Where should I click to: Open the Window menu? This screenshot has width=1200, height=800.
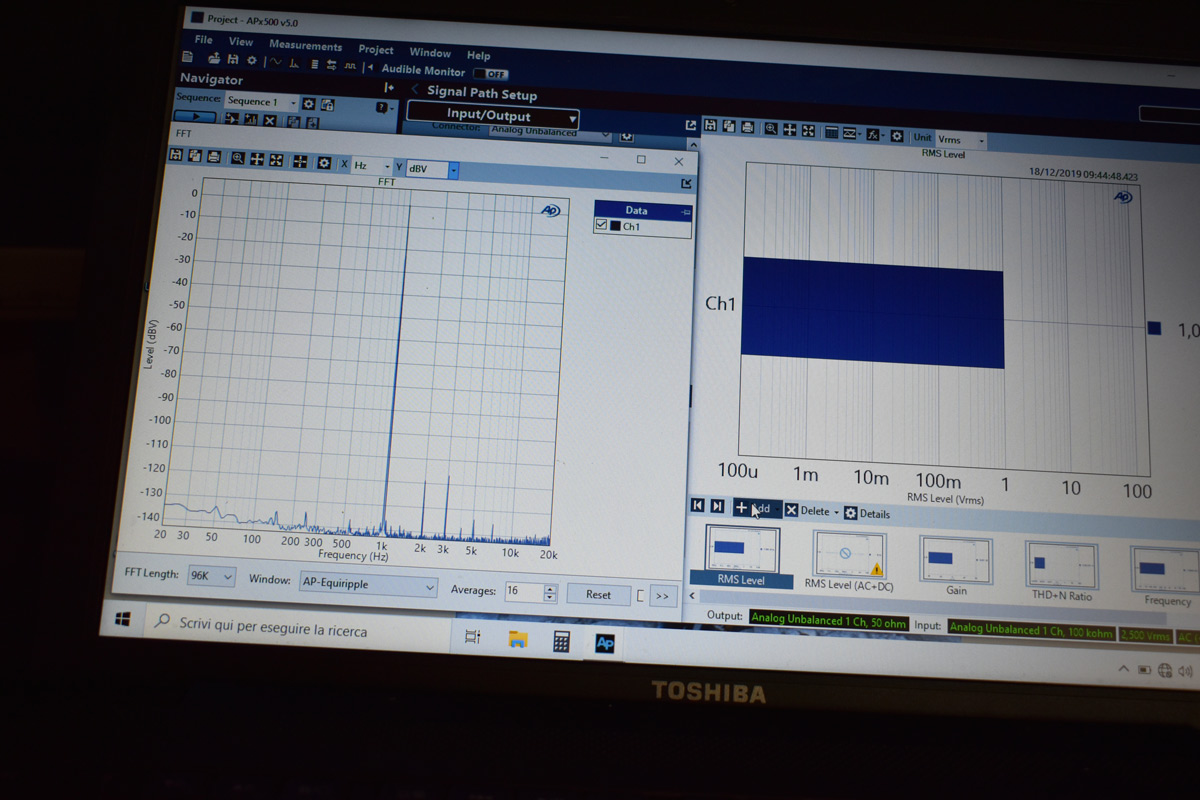coord(430,52)
